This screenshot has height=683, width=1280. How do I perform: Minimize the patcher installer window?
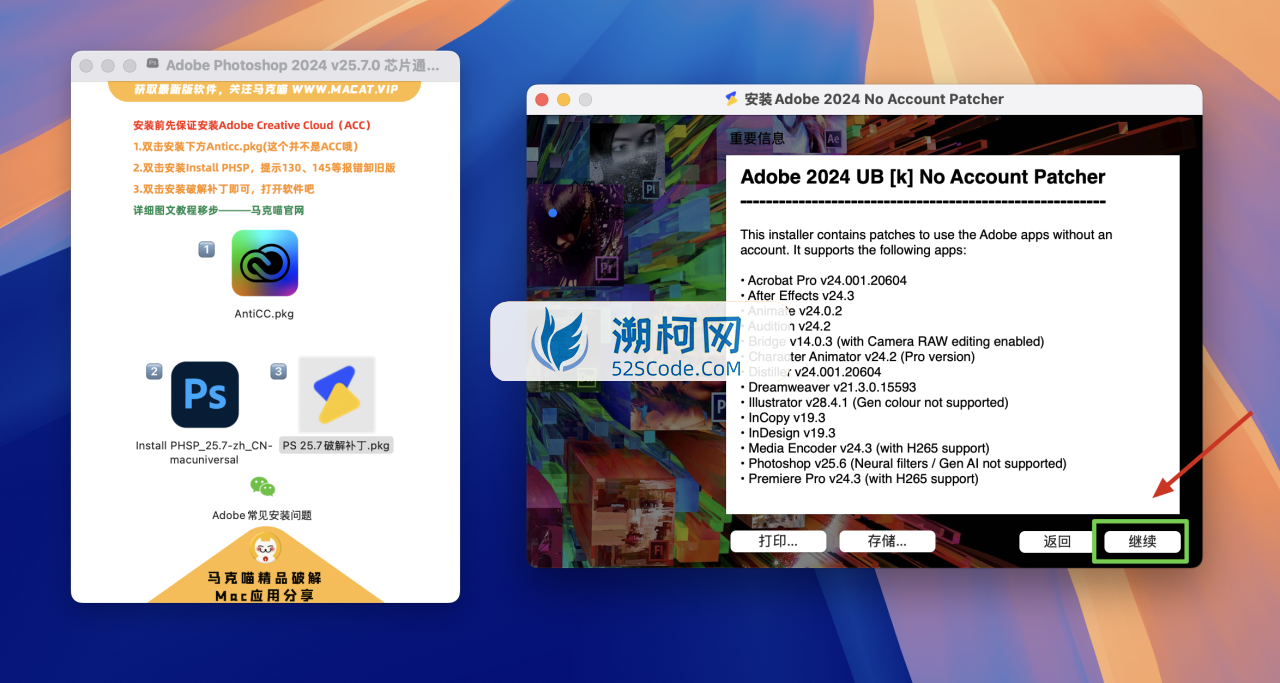[x=564, y=99]
